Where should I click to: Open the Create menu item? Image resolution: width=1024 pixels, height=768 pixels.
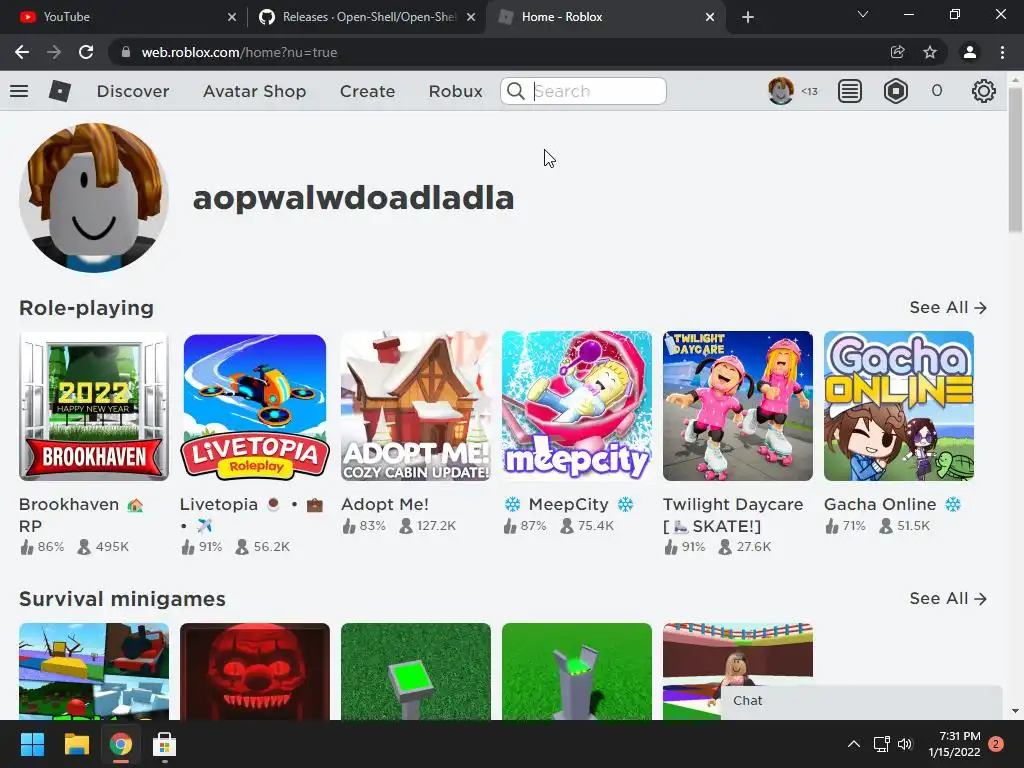(367, 91)
